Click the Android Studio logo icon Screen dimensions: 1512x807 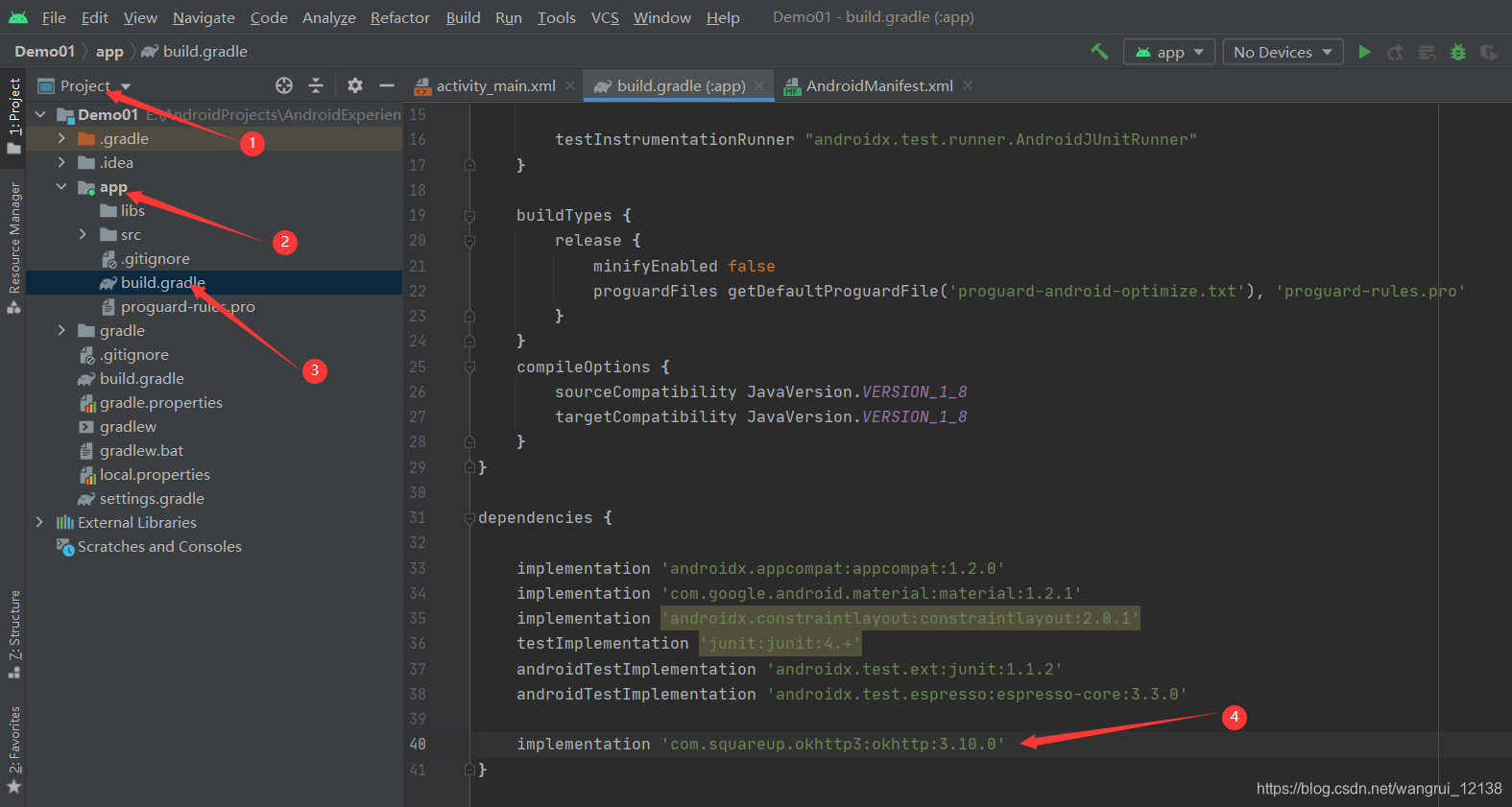pos(18,17)
